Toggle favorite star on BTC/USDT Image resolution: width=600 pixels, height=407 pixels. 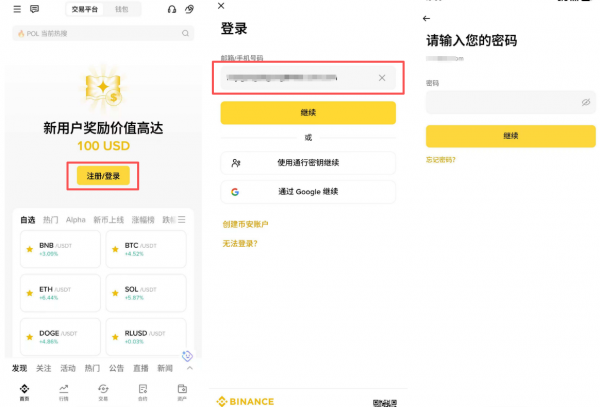(115, 249)
